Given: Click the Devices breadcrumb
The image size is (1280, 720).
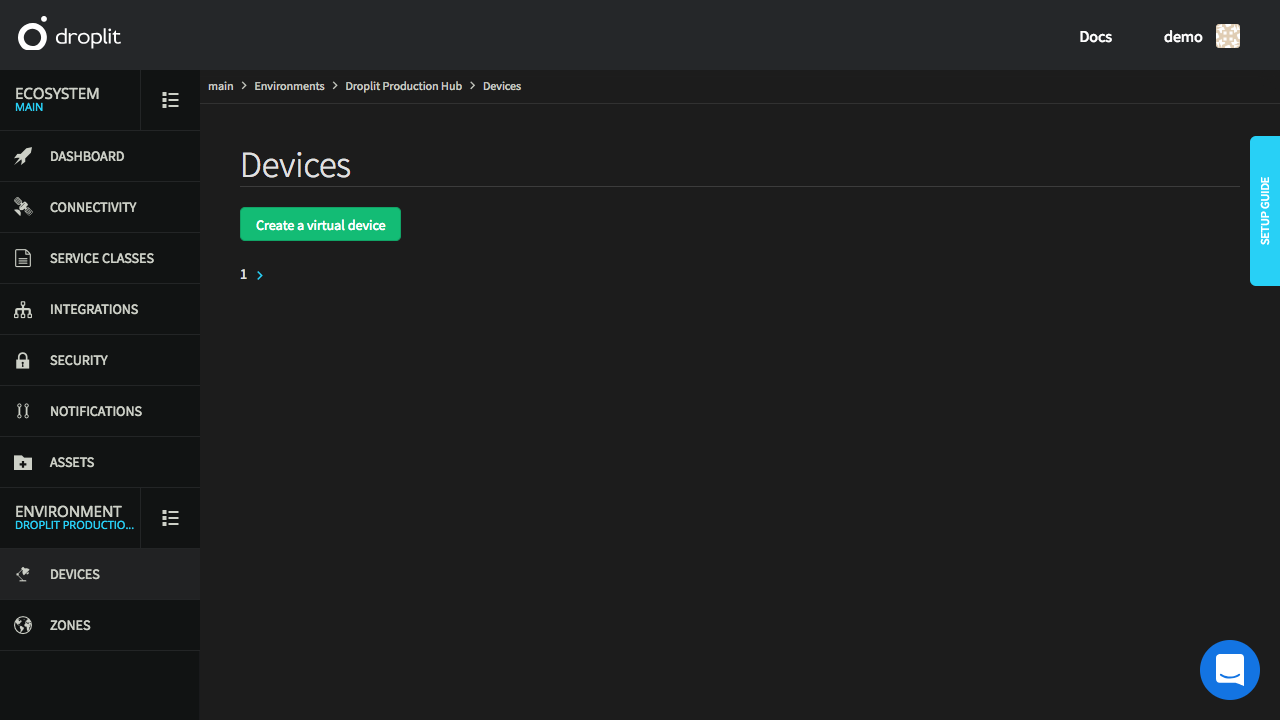Looking at the screenshot, I should click(x=502, y=86).
